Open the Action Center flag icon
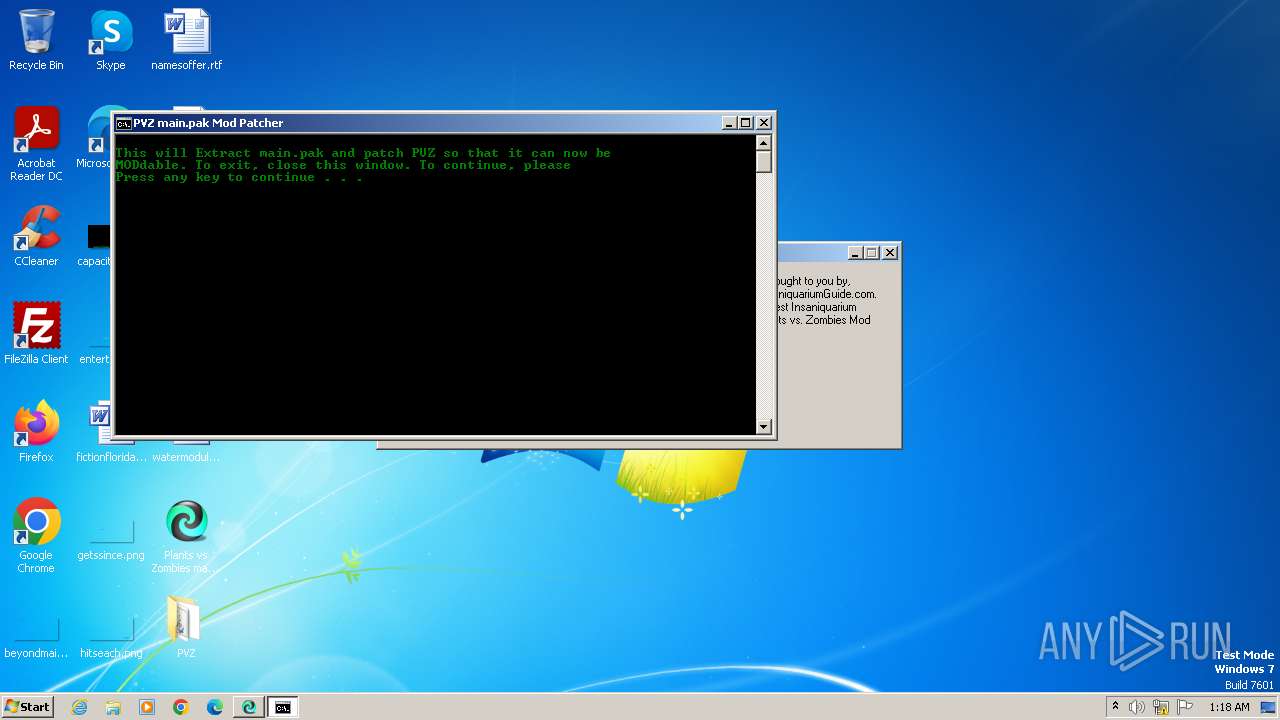The image size is (1280, 720). [x=1186, y=707]
